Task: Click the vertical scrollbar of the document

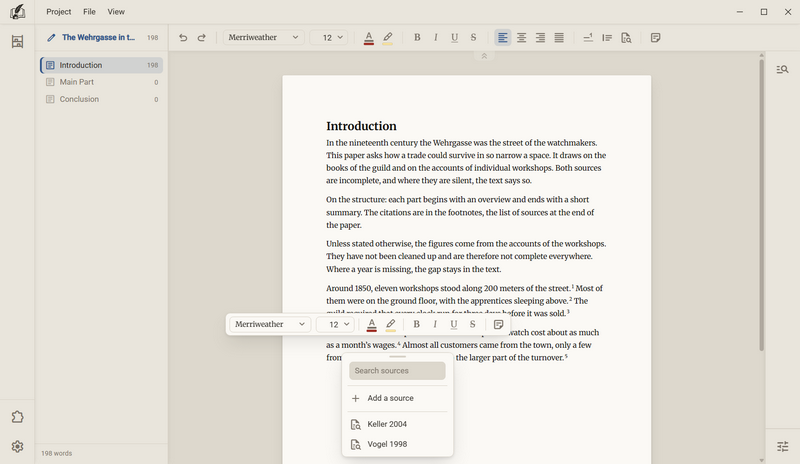Action: coord(761,205)
